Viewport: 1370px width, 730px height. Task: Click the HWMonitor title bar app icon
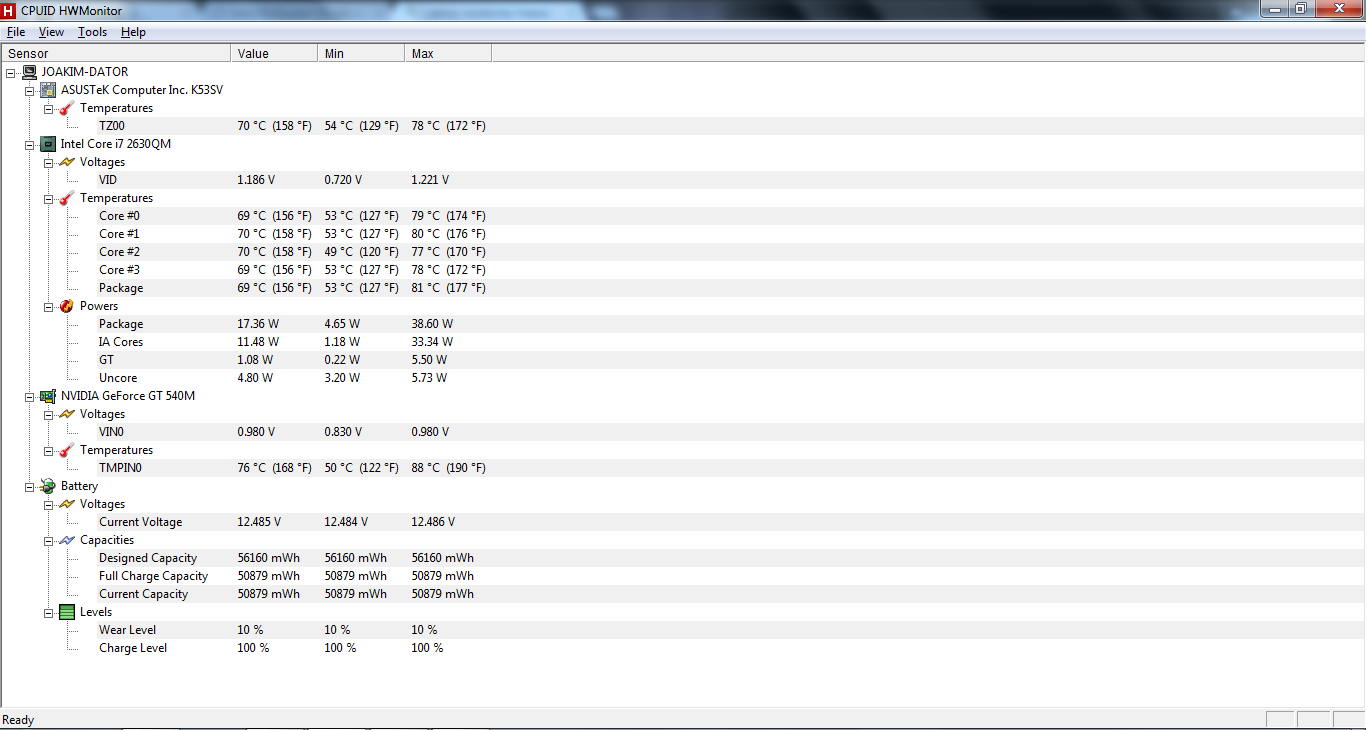point(9,10)
